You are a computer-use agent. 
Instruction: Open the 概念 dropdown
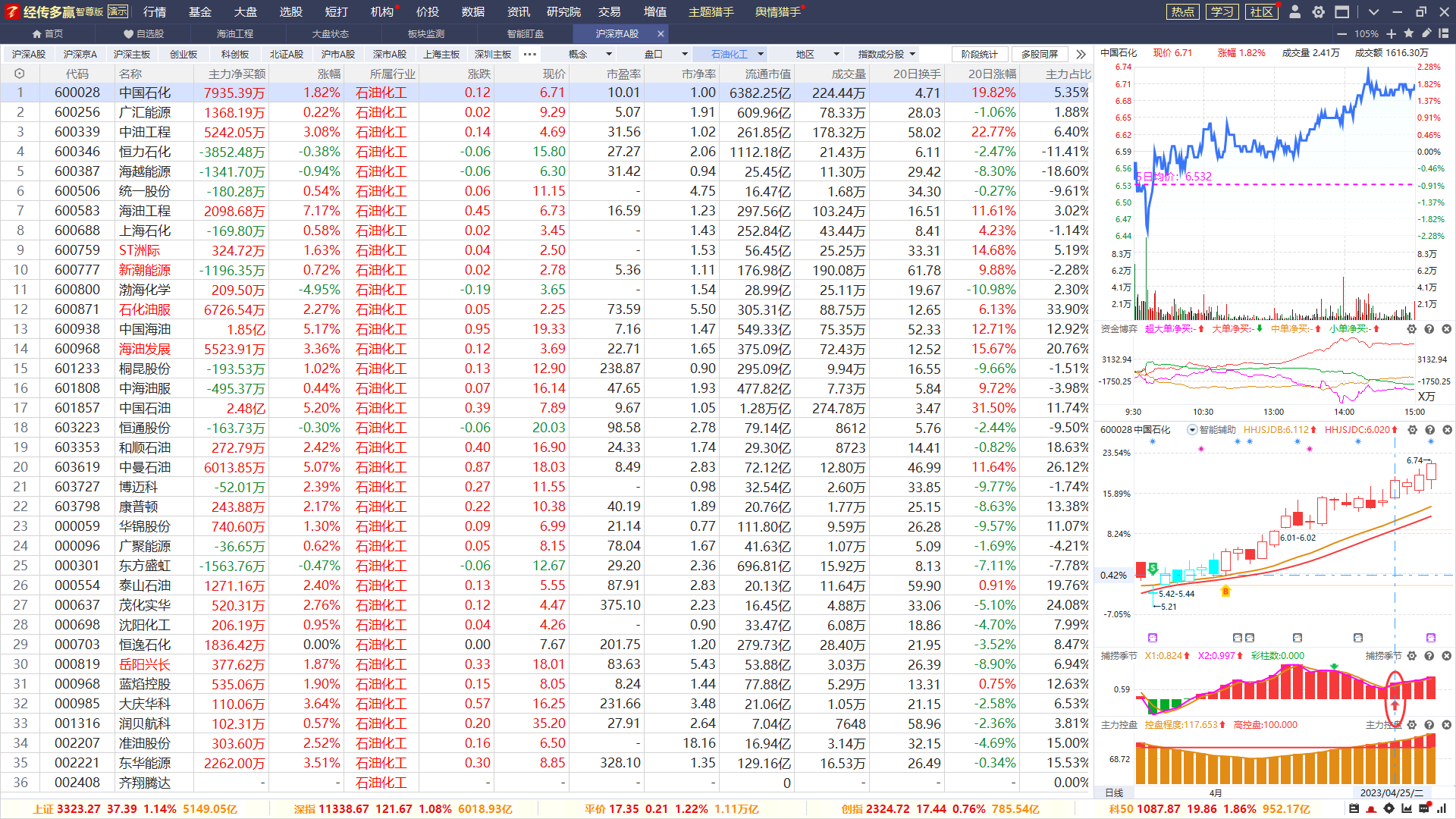(x=579, y=55)
